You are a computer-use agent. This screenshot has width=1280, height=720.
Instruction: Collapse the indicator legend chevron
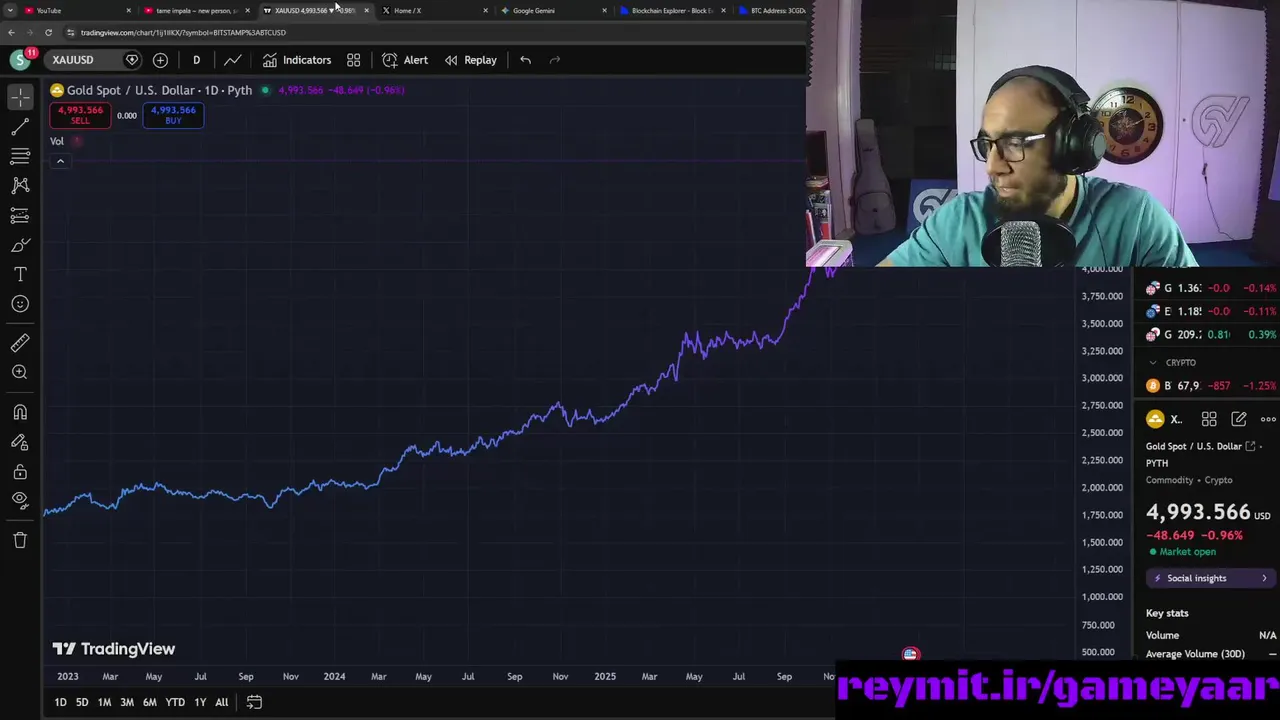click(60, 161)
